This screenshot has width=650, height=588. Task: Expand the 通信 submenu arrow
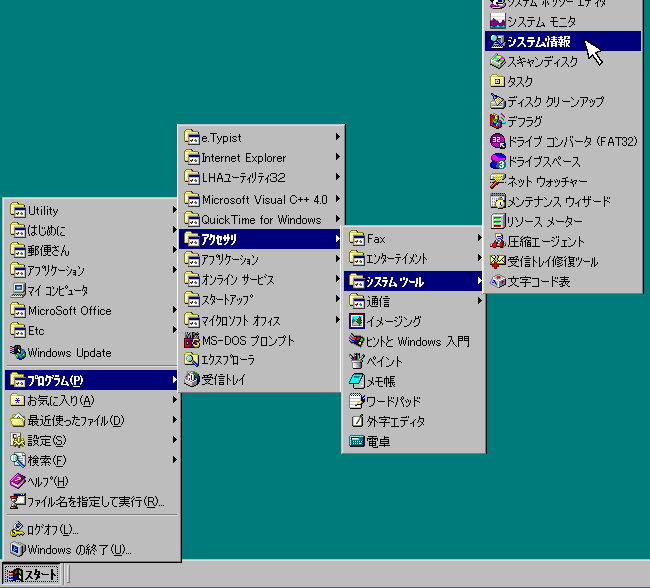[x=480, y=301]
